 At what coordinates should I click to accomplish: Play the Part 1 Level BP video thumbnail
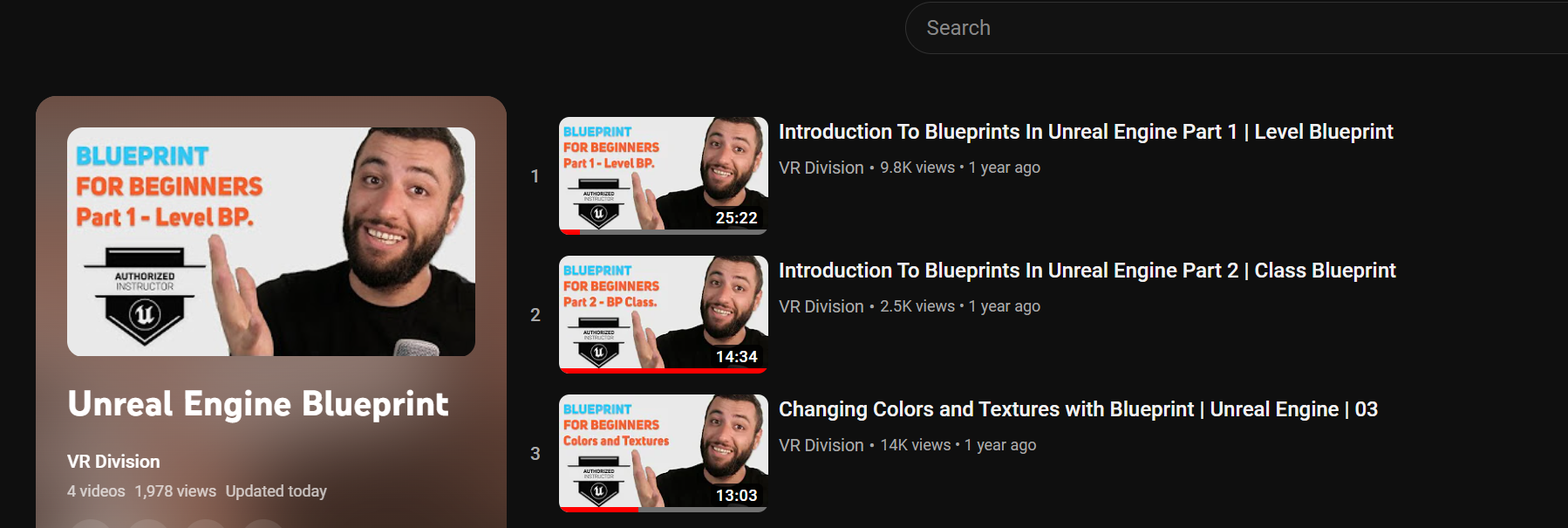tap(664, 175)
